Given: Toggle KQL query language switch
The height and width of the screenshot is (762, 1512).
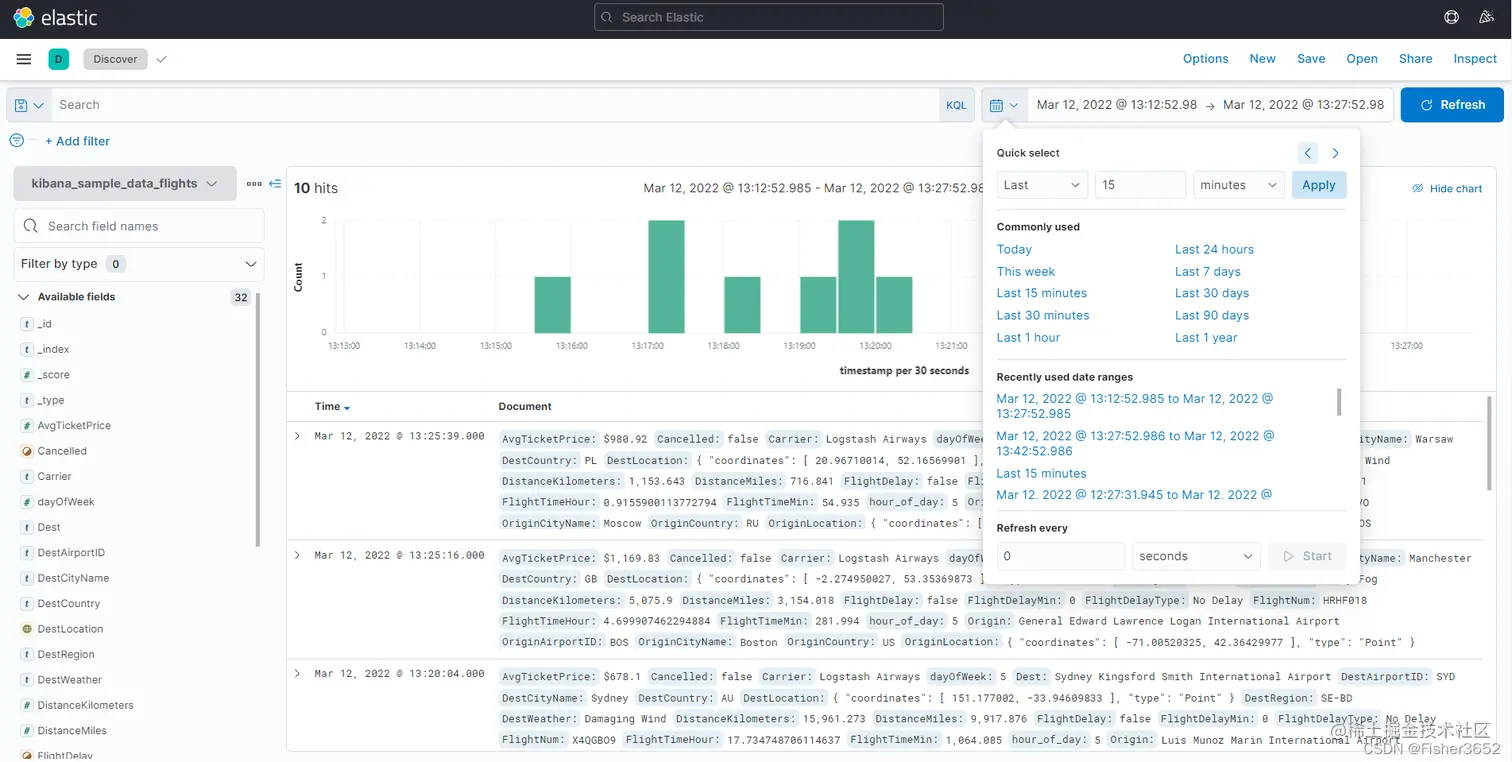Looking at the screenshot, I should (x=956, y=105).
